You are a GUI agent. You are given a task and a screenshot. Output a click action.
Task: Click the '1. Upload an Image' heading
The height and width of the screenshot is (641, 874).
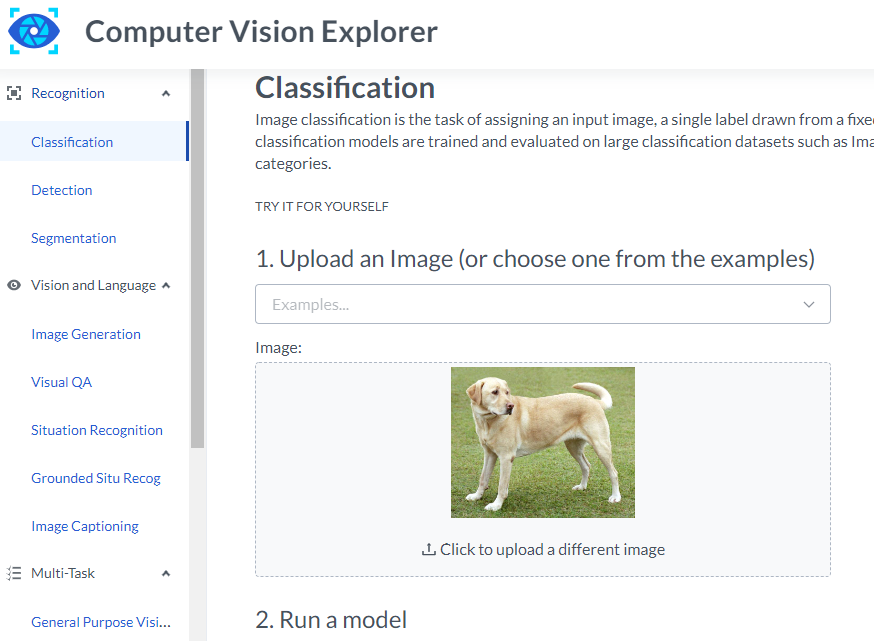535,259
